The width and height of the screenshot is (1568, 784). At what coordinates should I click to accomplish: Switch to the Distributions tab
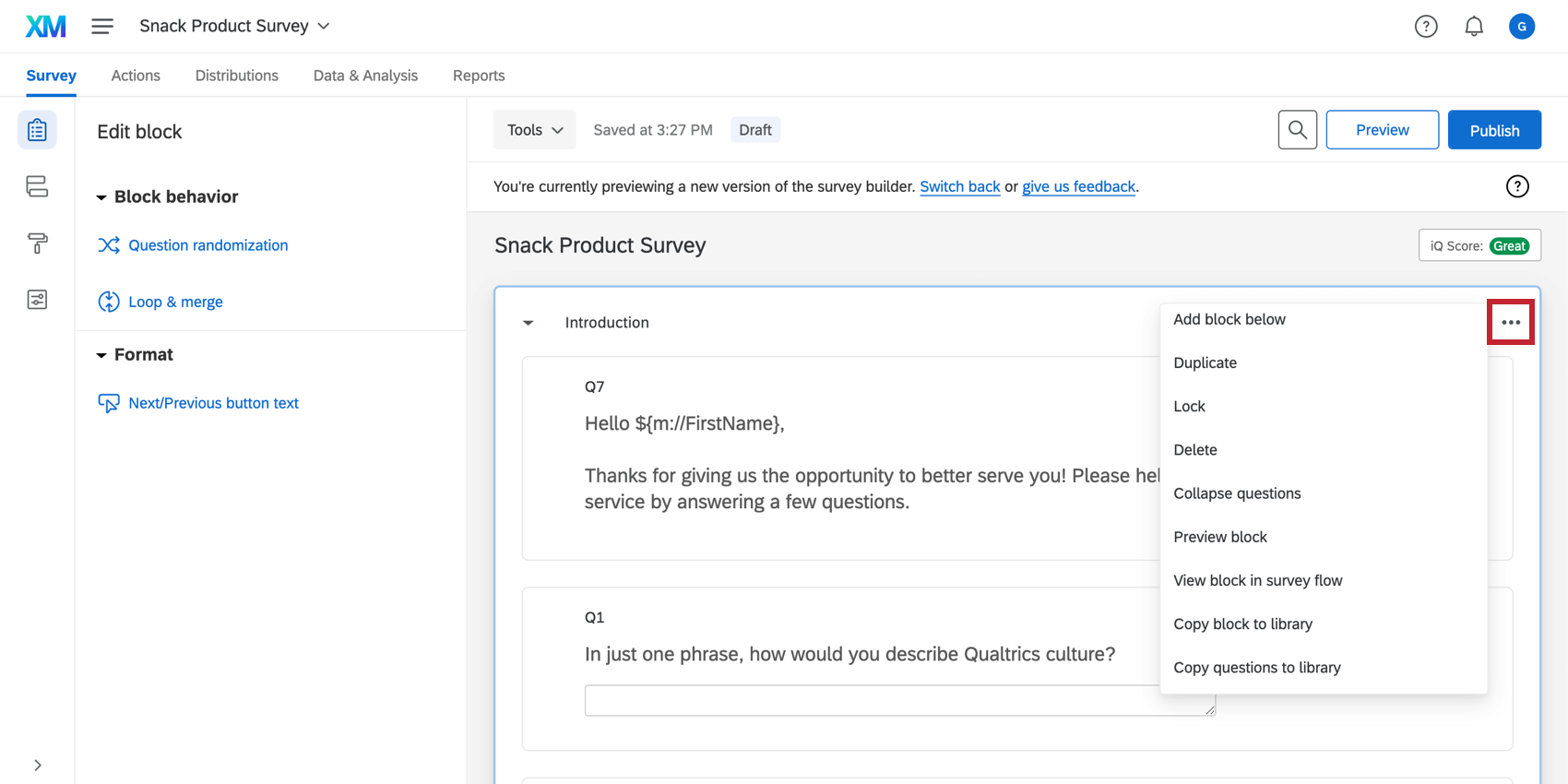pyautogui.click(x=236, y=76)
